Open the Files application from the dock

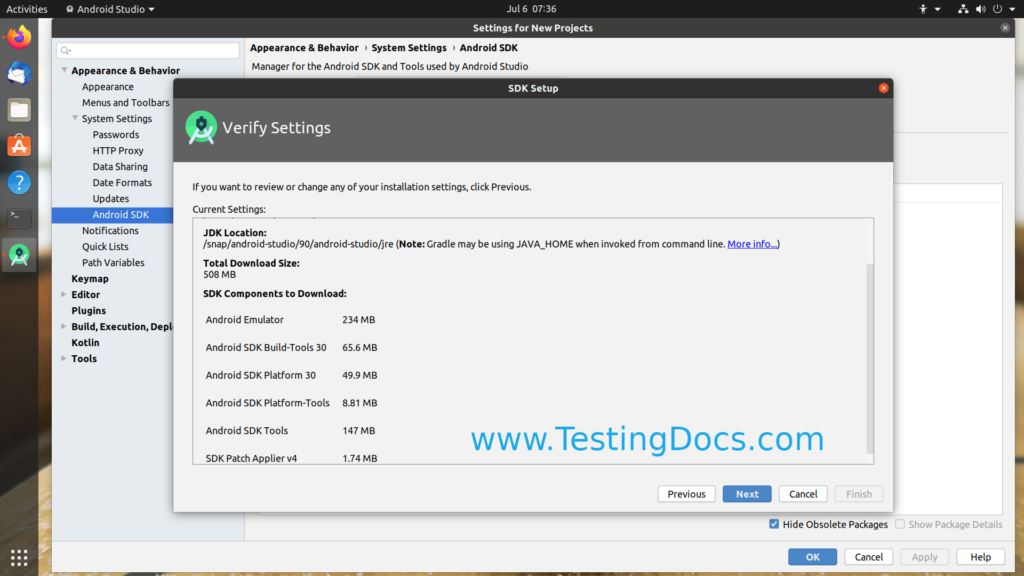(18, 109)
